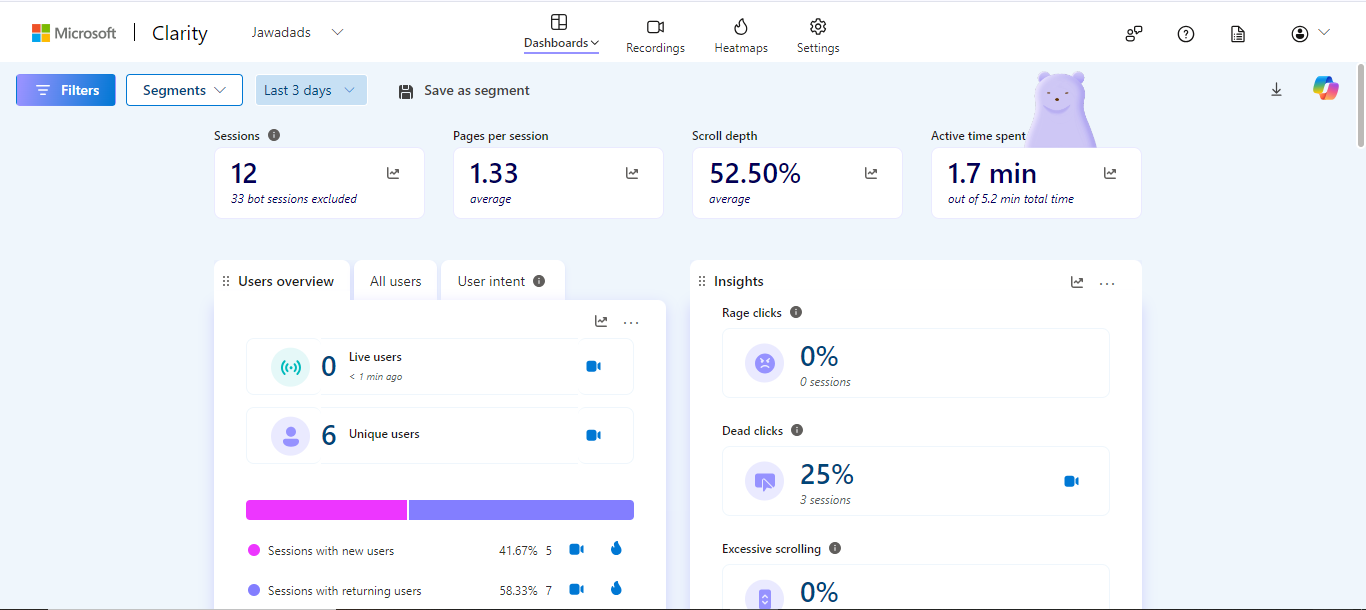The image size is (1366, 610).
Task: Click the Filters button
Action: (66, 90)
